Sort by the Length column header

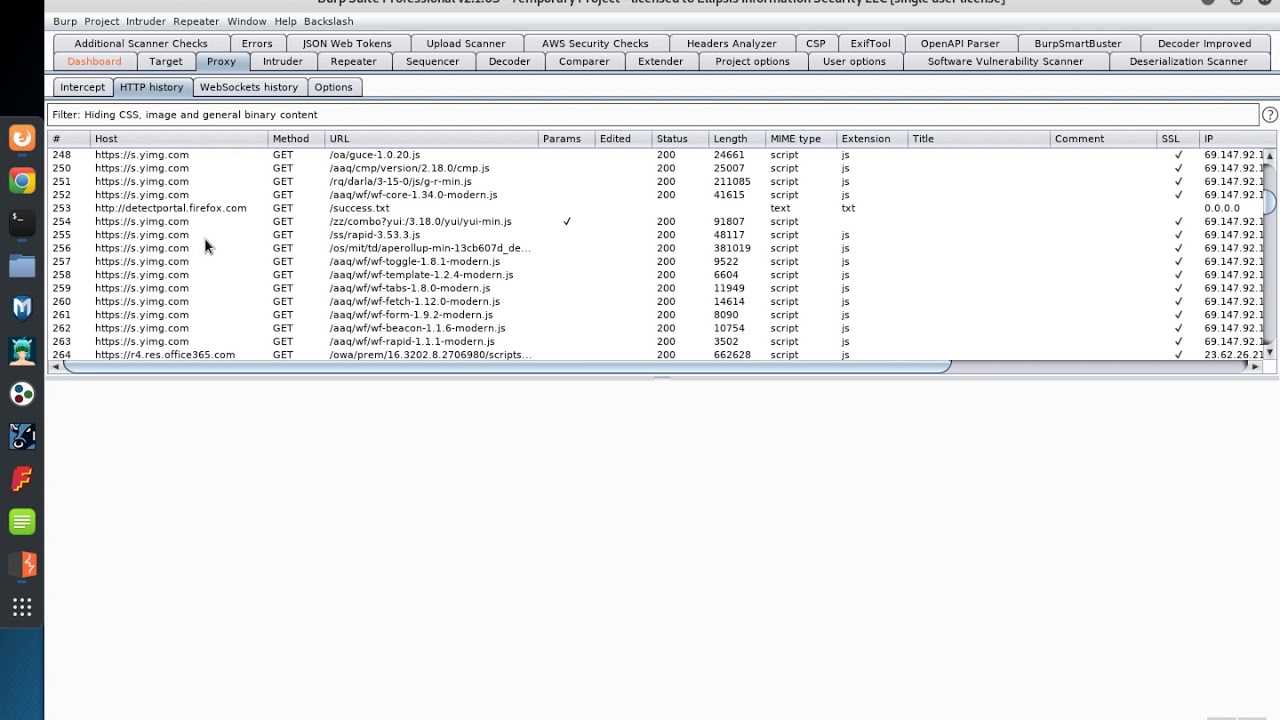(737, 139)
